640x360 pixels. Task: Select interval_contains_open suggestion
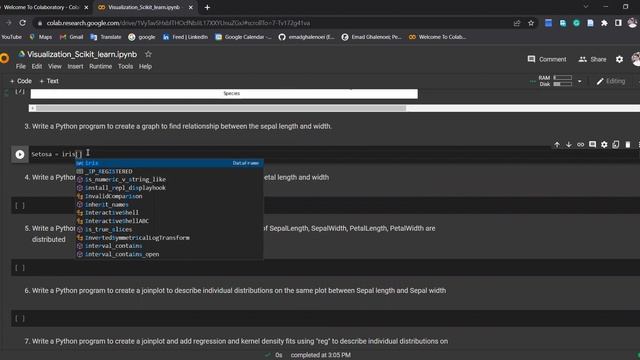pos(169,254)
